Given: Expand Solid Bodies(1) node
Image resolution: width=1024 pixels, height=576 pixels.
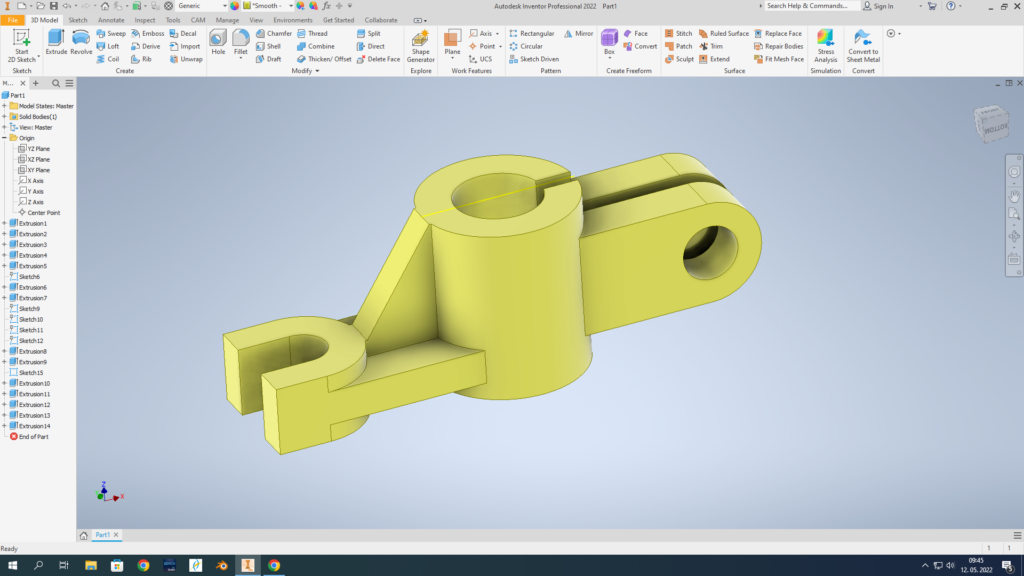Looking at the screenshot, I should 5,116.
